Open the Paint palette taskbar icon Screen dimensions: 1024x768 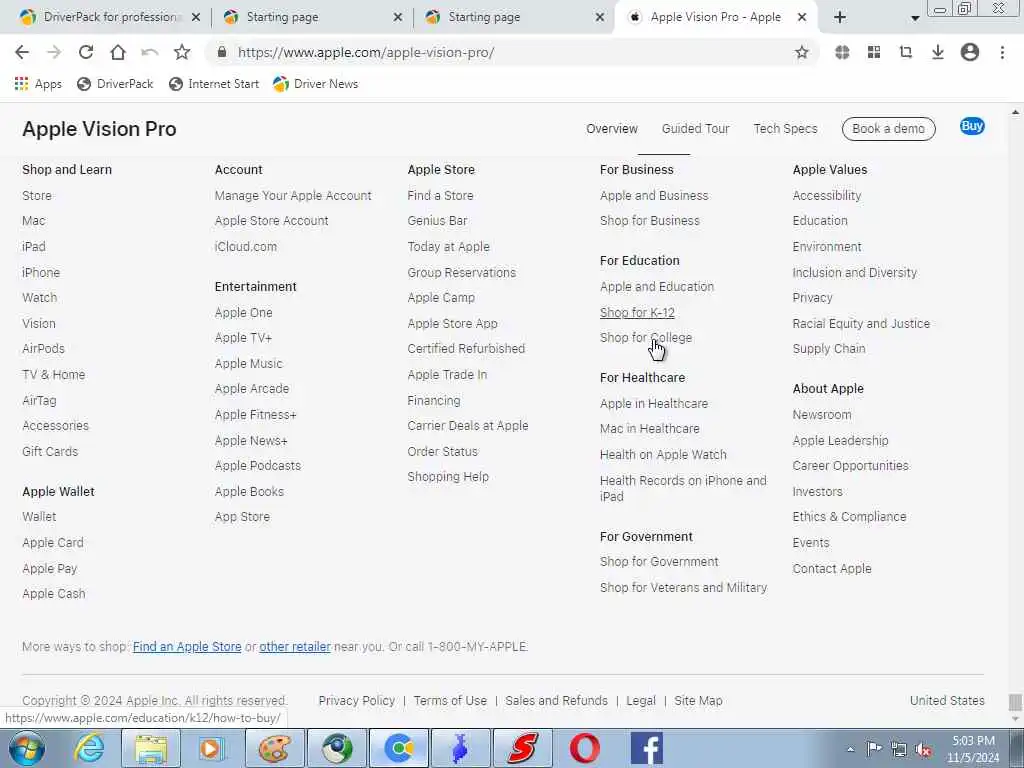coord(274,748)
